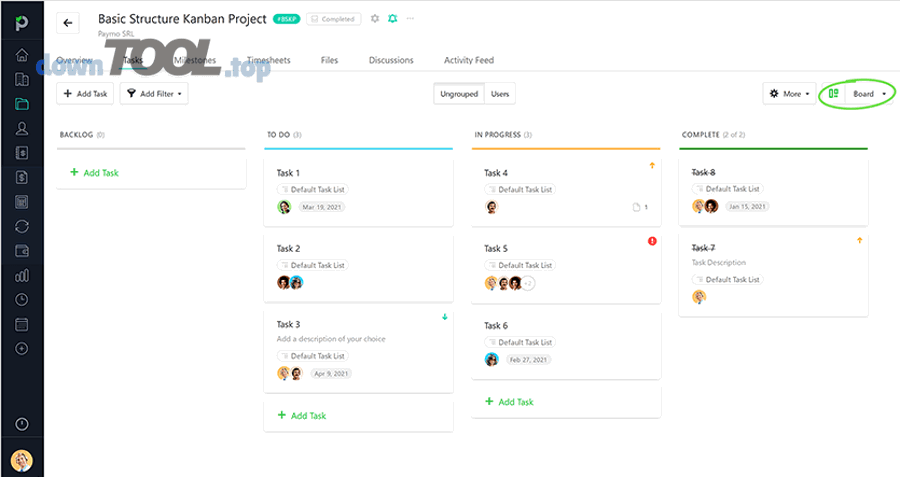Click the Task 3 description text
This screenshot has height=477, width=900.
coord(331,339)
